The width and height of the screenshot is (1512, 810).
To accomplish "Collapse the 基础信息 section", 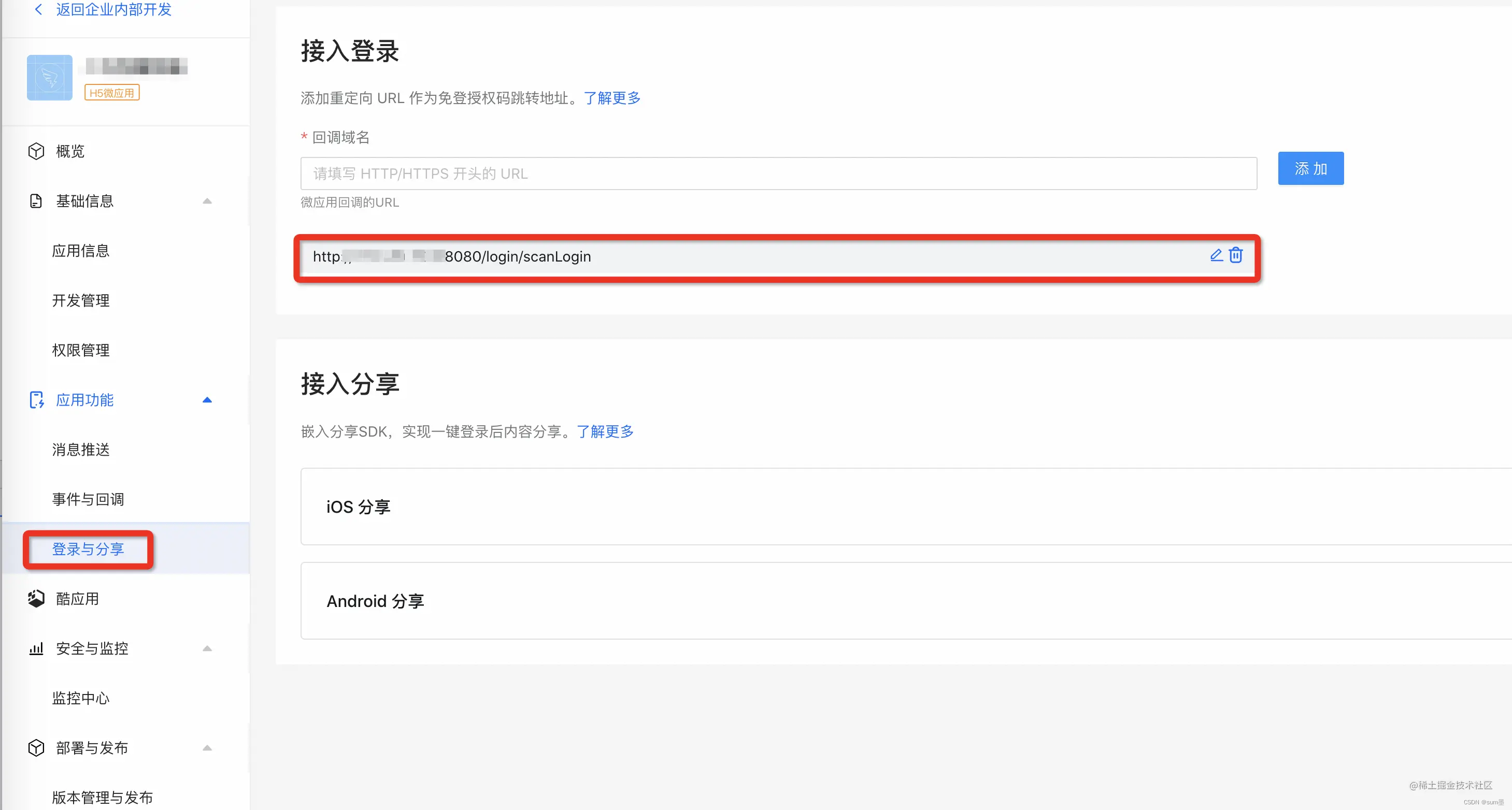I will pos(207,200).
